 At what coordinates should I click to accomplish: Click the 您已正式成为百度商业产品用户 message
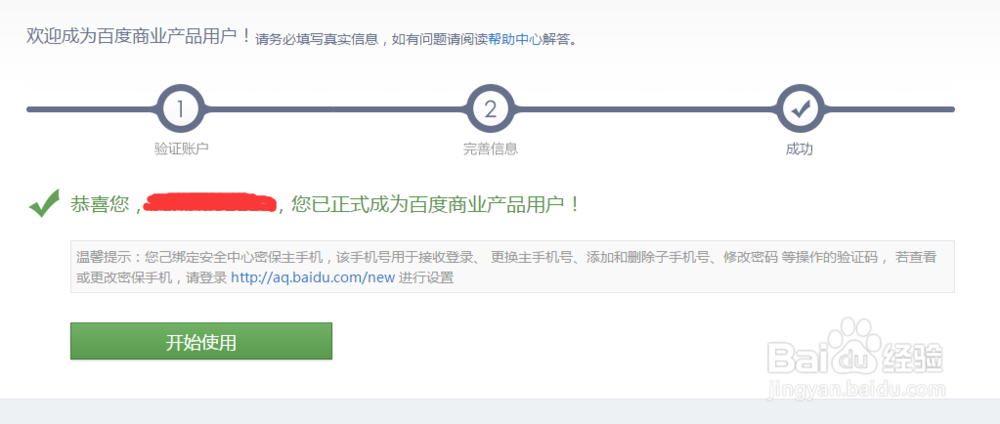(436, 205)
